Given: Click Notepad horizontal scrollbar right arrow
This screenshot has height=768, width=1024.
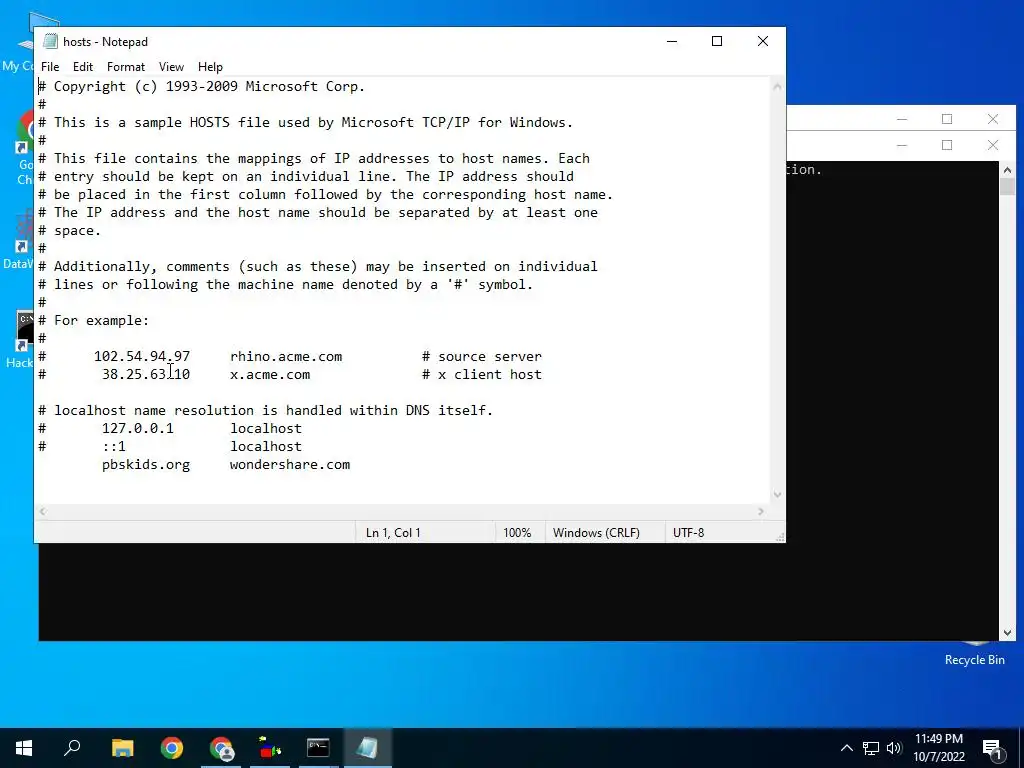Looking at the screenshot, I should click(761, 511).
